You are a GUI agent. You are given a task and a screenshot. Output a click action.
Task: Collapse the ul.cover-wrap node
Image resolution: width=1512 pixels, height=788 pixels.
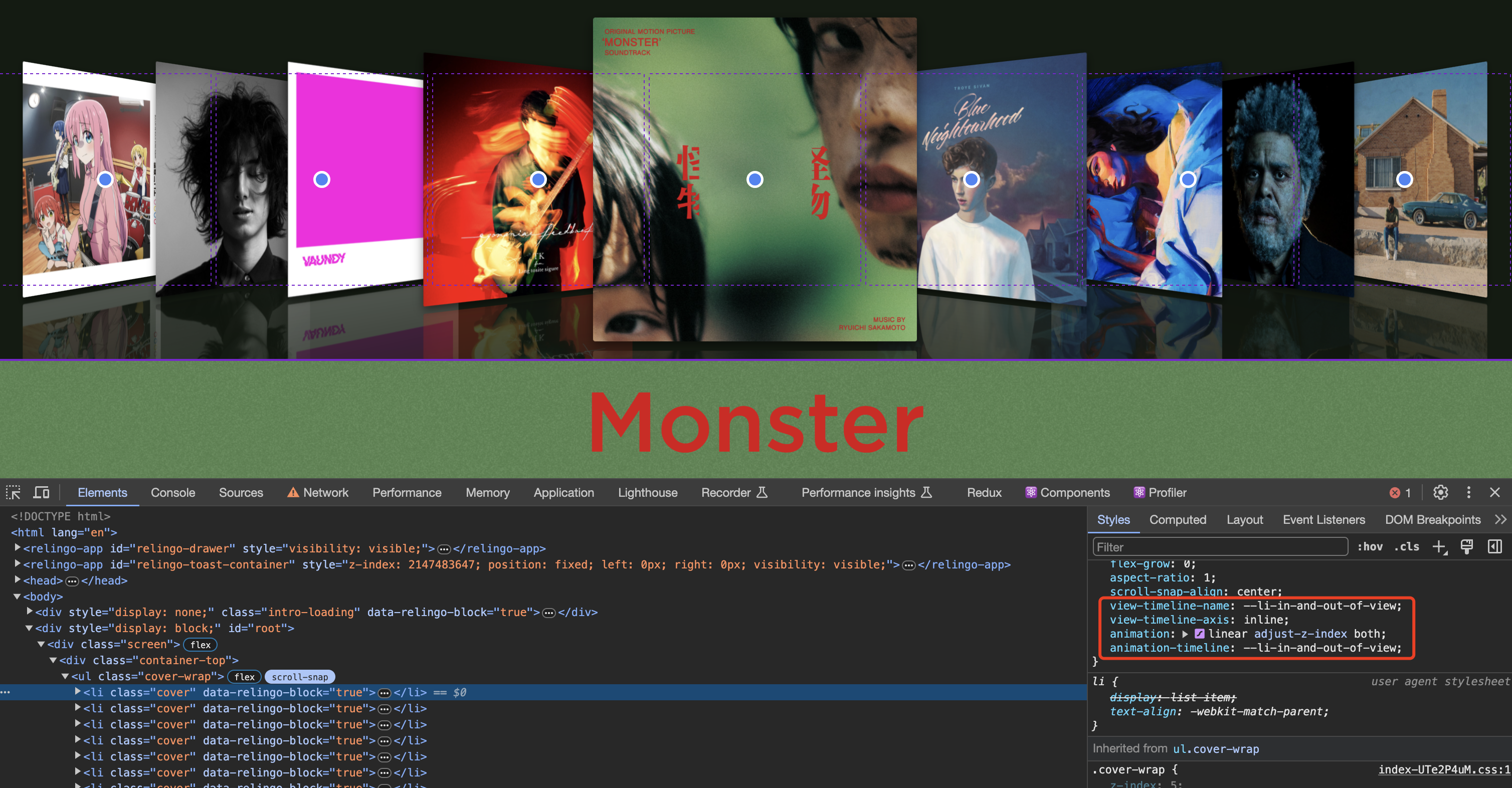65,676
